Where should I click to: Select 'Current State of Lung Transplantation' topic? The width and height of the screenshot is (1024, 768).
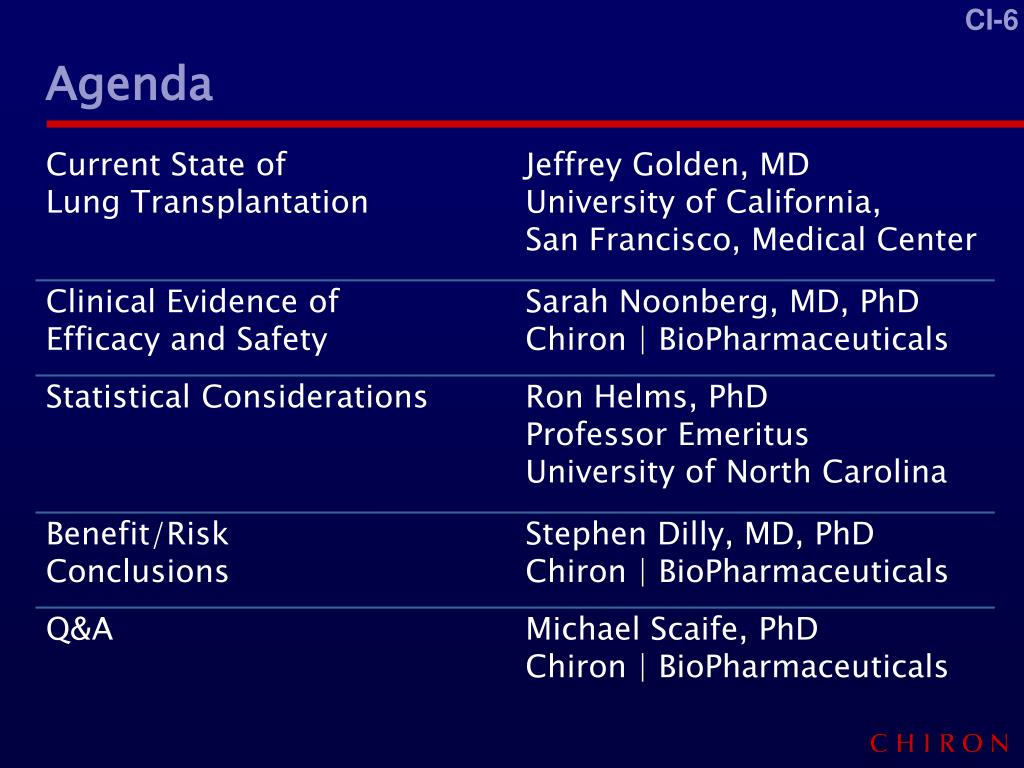point(207,184)
